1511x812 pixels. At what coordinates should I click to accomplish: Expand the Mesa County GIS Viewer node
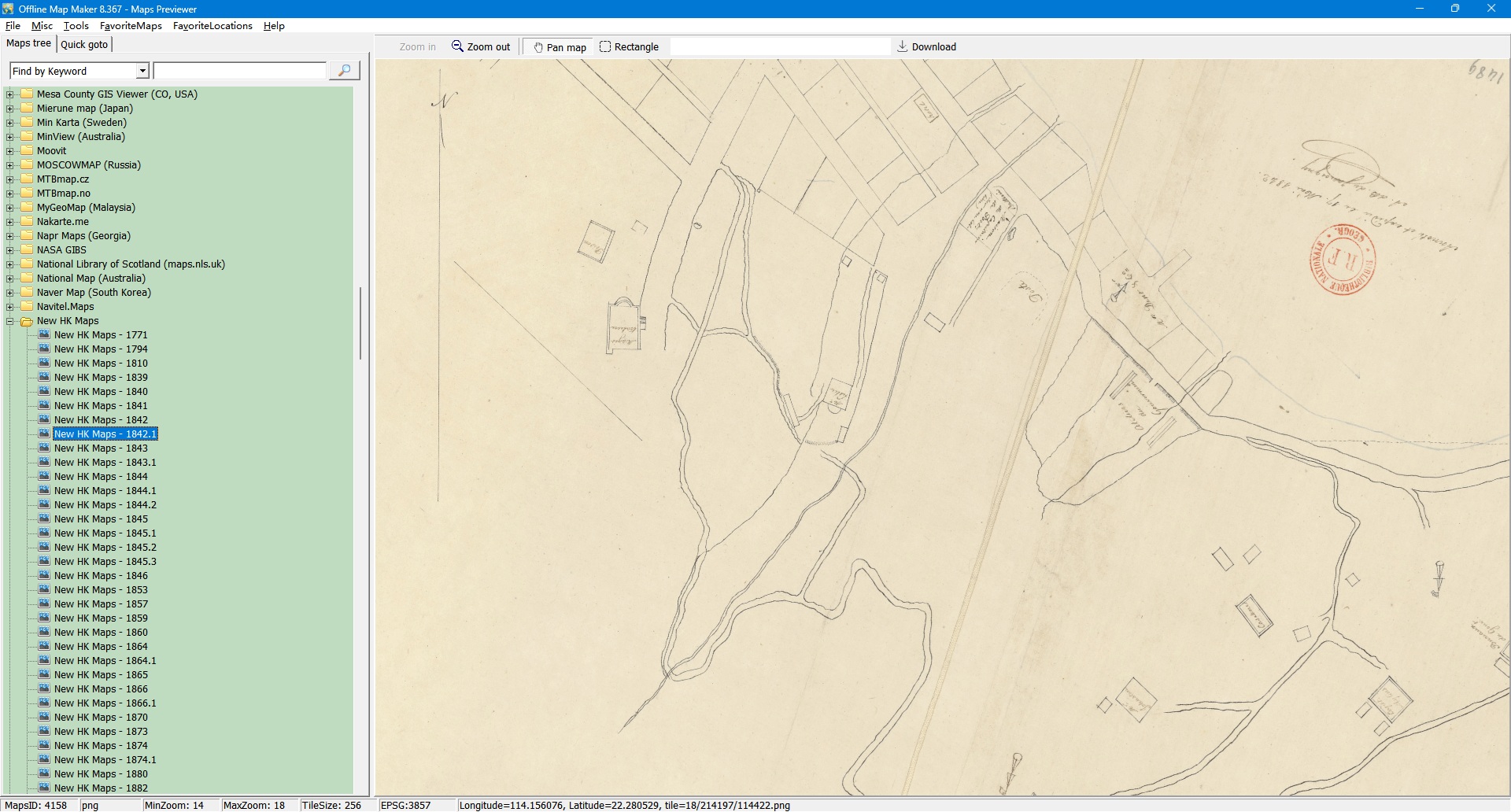10,94
